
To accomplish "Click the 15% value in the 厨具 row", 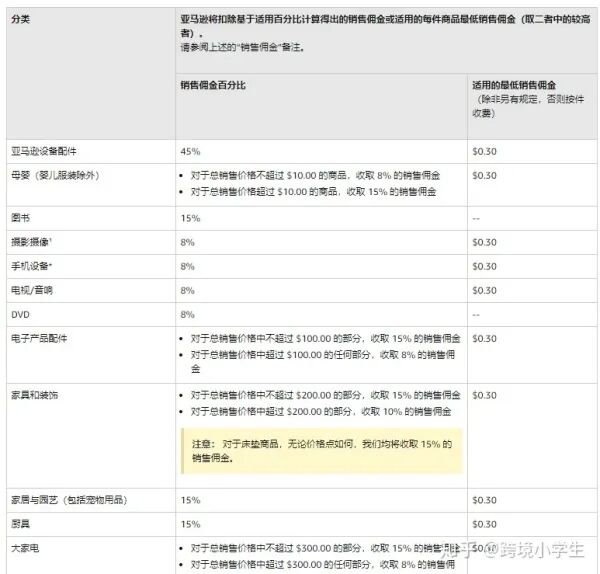I will pyautogui.click(x=190, y=524).
